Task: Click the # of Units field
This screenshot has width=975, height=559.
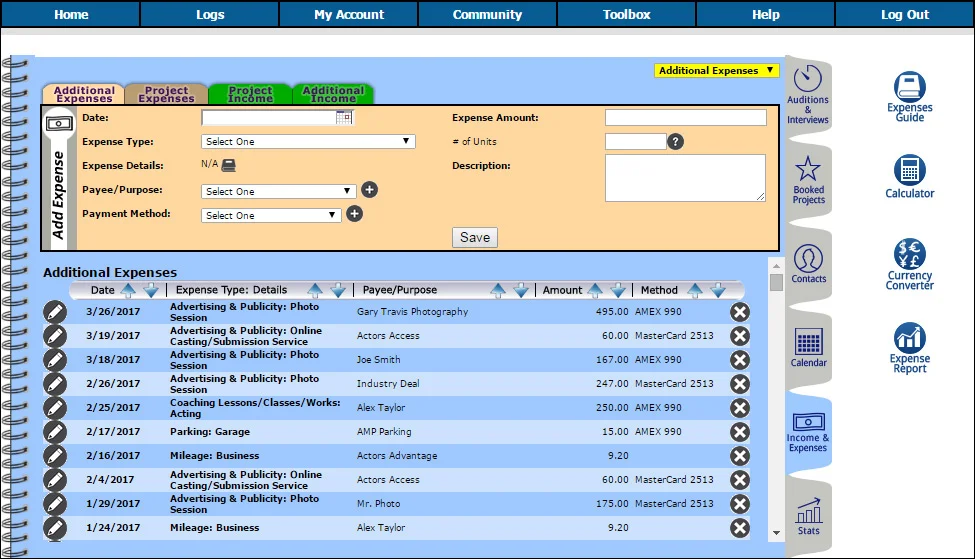Action: [x=635, y=142]
